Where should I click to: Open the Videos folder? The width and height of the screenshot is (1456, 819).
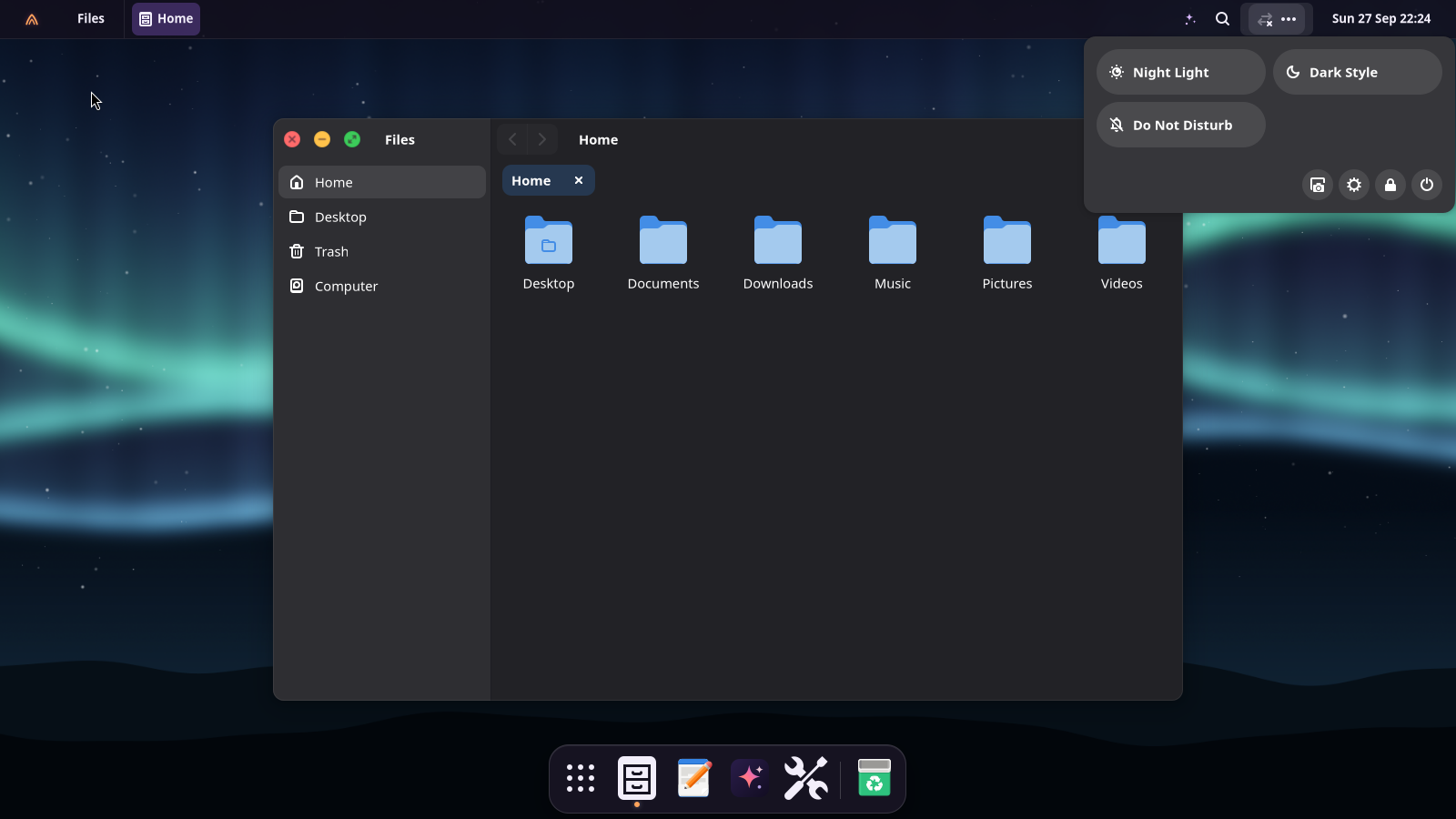(1122, 240)
